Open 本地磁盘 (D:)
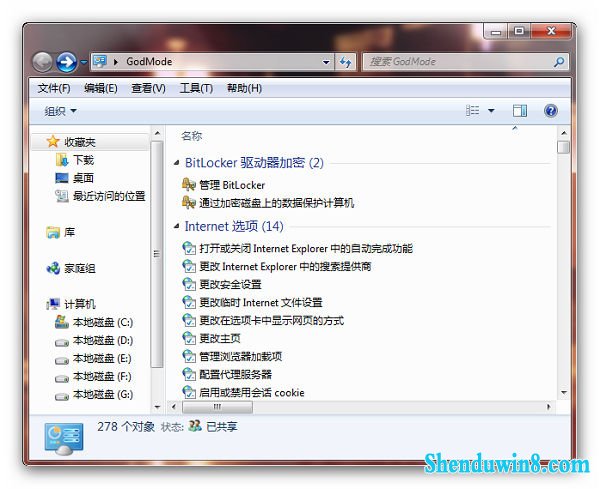Viewport: 600px width, 489px height. 103,341
